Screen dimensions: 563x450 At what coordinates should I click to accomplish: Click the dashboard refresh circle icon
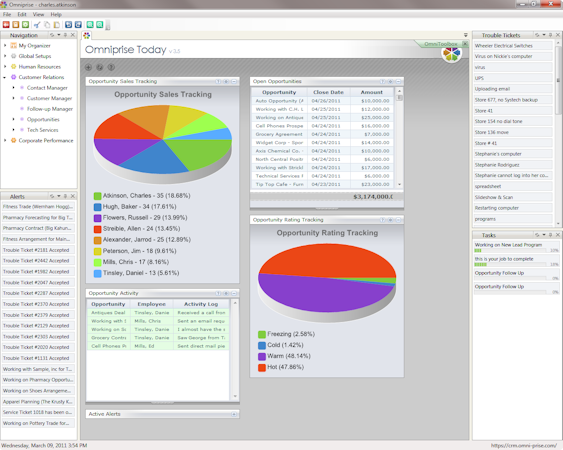tap(100, 67)
